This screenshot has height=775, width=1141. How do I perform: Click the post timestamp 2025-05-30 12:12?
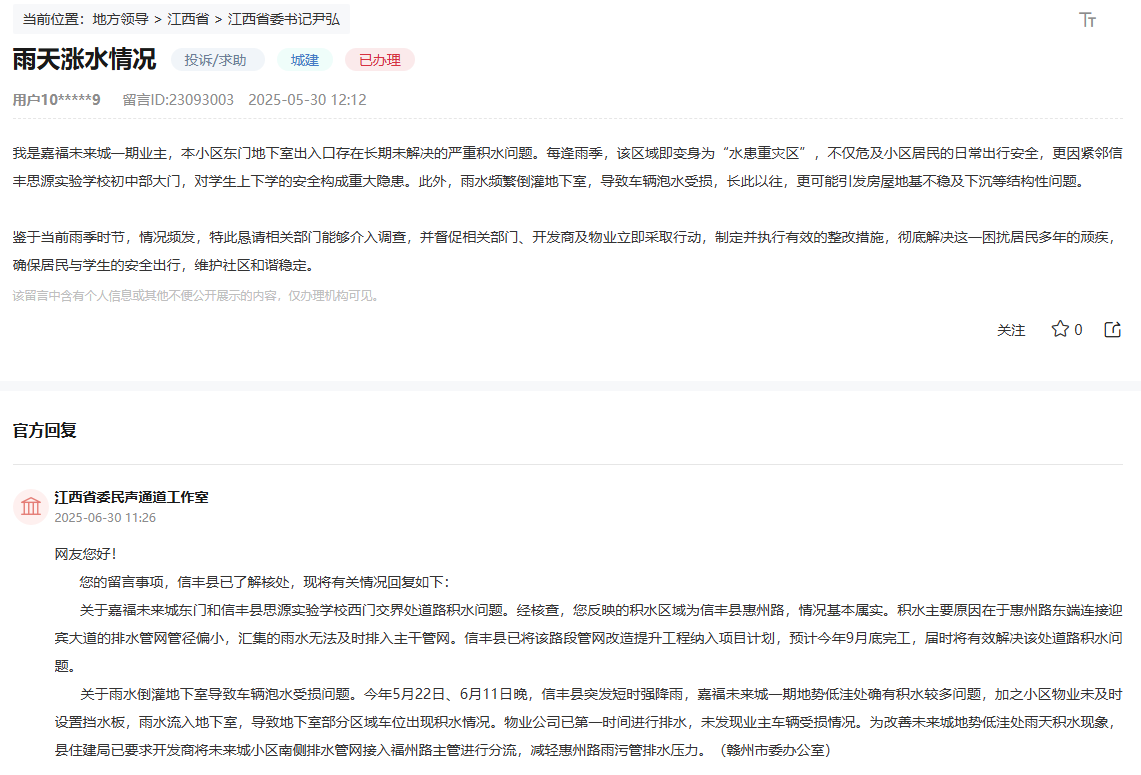tap(307, 100)
